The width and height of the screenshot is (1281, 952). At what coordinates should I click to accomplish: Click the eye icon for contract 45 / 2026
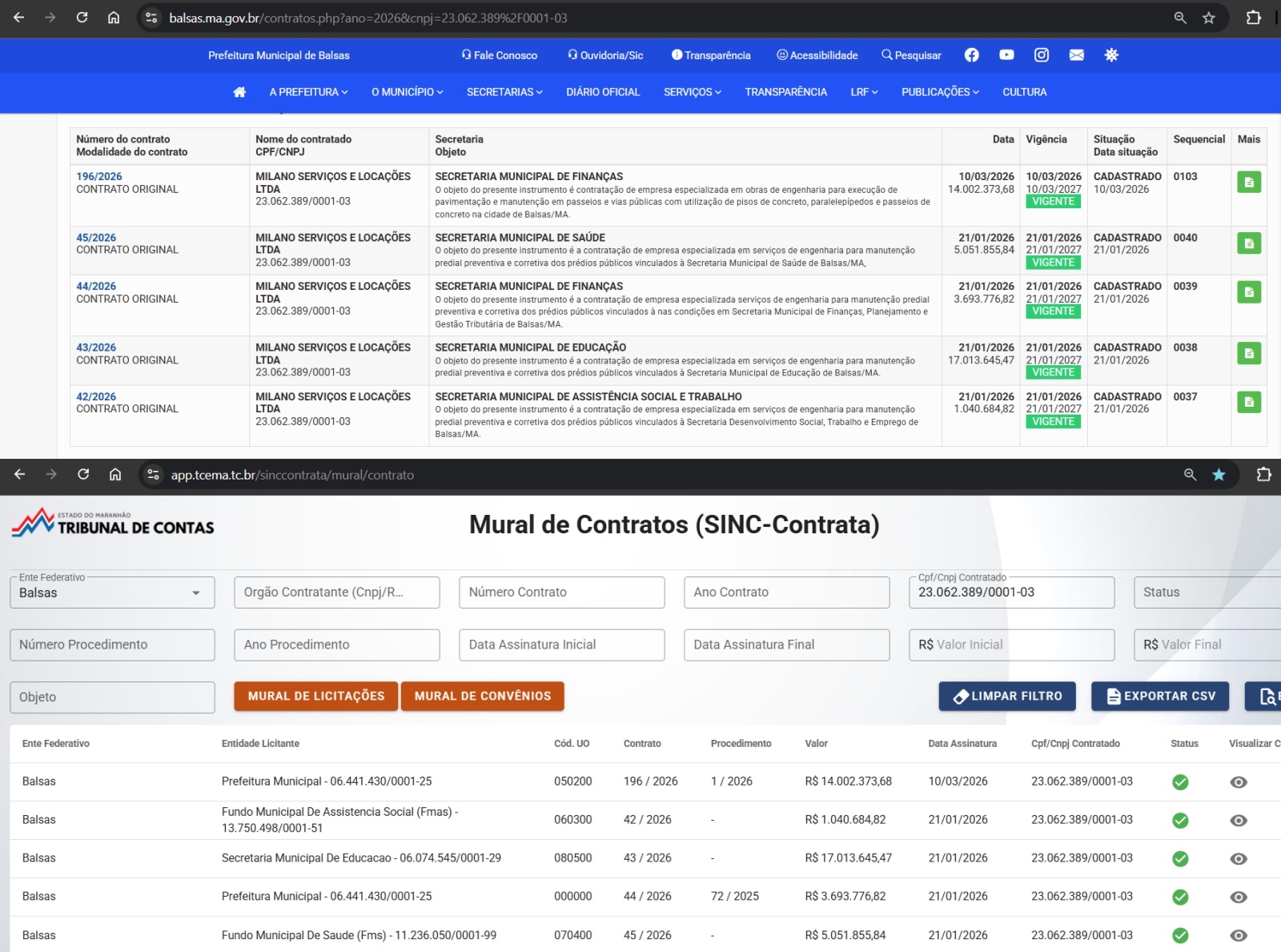pyautogui.click(x=1239, y=935)
